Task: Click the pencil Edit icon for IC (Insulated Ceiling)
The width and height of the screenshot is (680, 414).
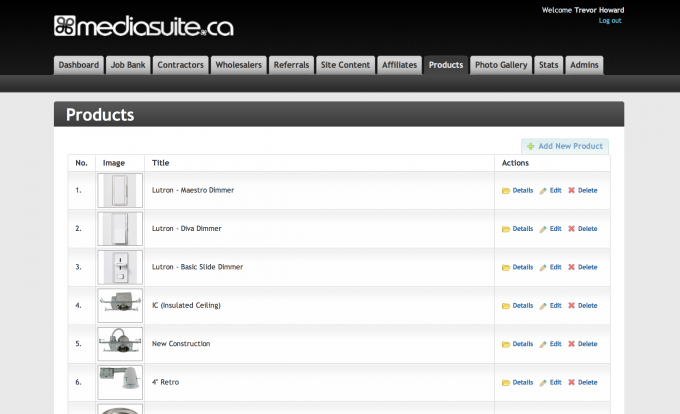Action: click(x=544, y=305)
